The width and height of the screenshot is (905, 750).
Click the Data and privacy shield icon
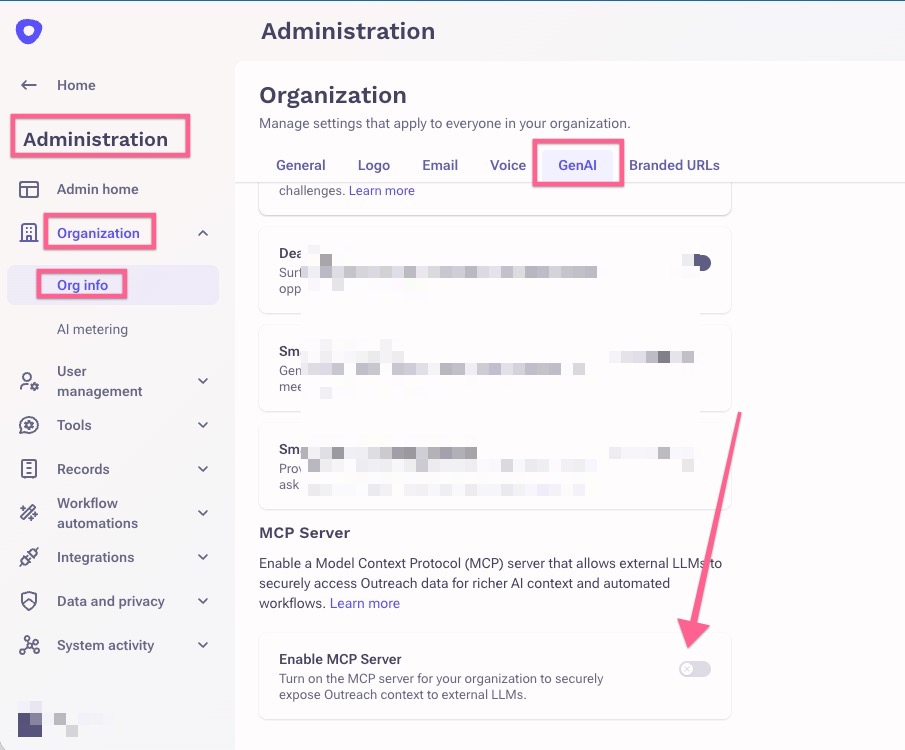[x=29, y=601]
